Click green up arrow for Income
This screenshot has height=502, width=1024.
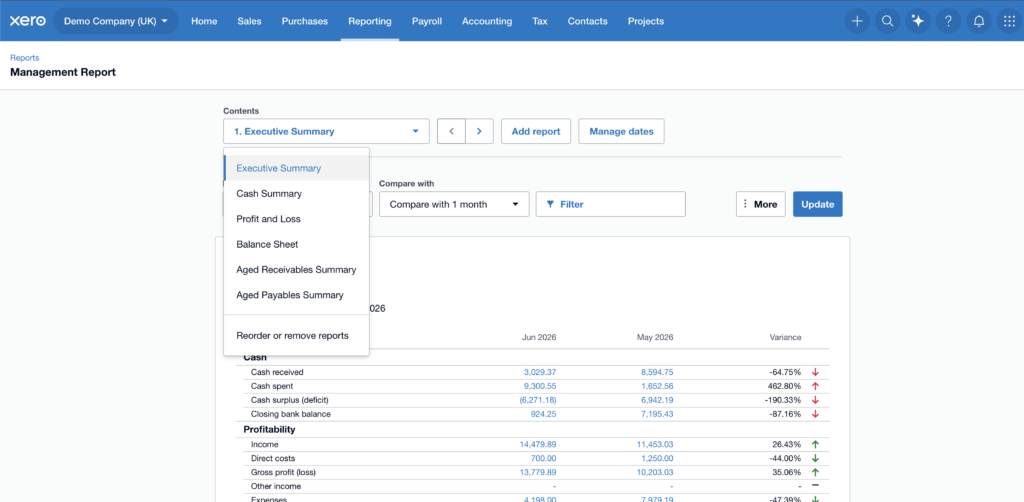click(x=815, y=445)
